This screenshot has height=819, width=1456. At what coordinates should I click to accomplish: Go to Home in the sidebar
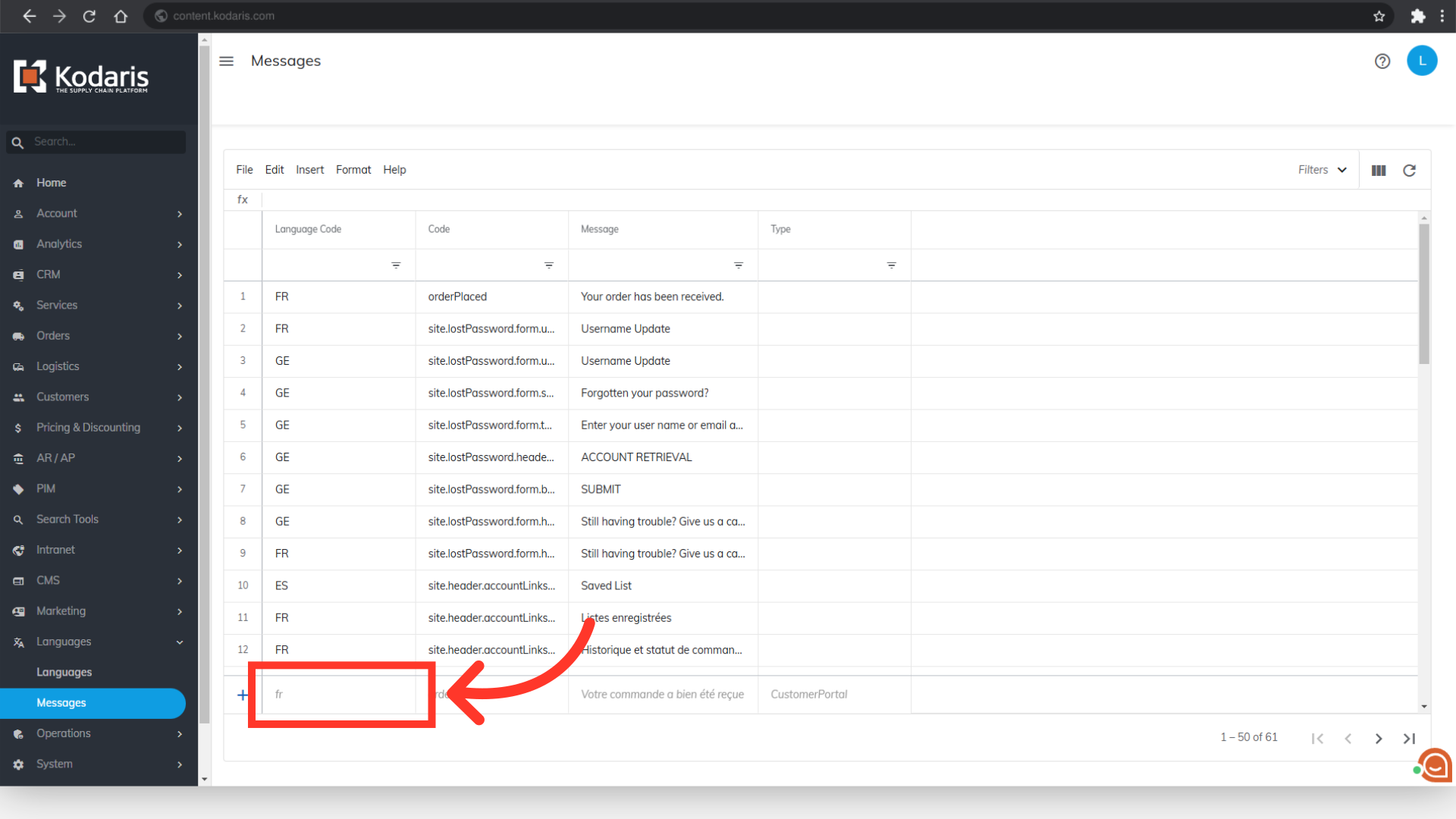pyautogui.click(x=51, y=183)
